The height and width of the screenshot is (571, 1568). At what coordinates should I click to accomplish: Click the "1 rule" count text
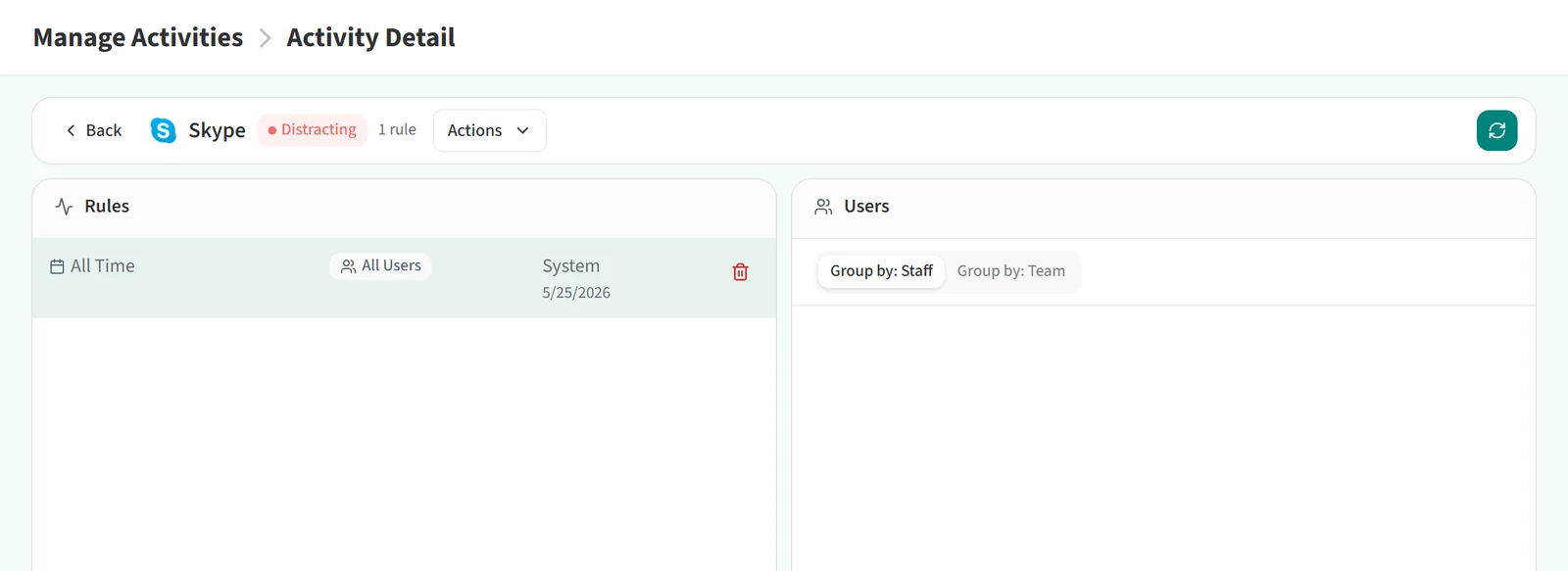point(397,129)
